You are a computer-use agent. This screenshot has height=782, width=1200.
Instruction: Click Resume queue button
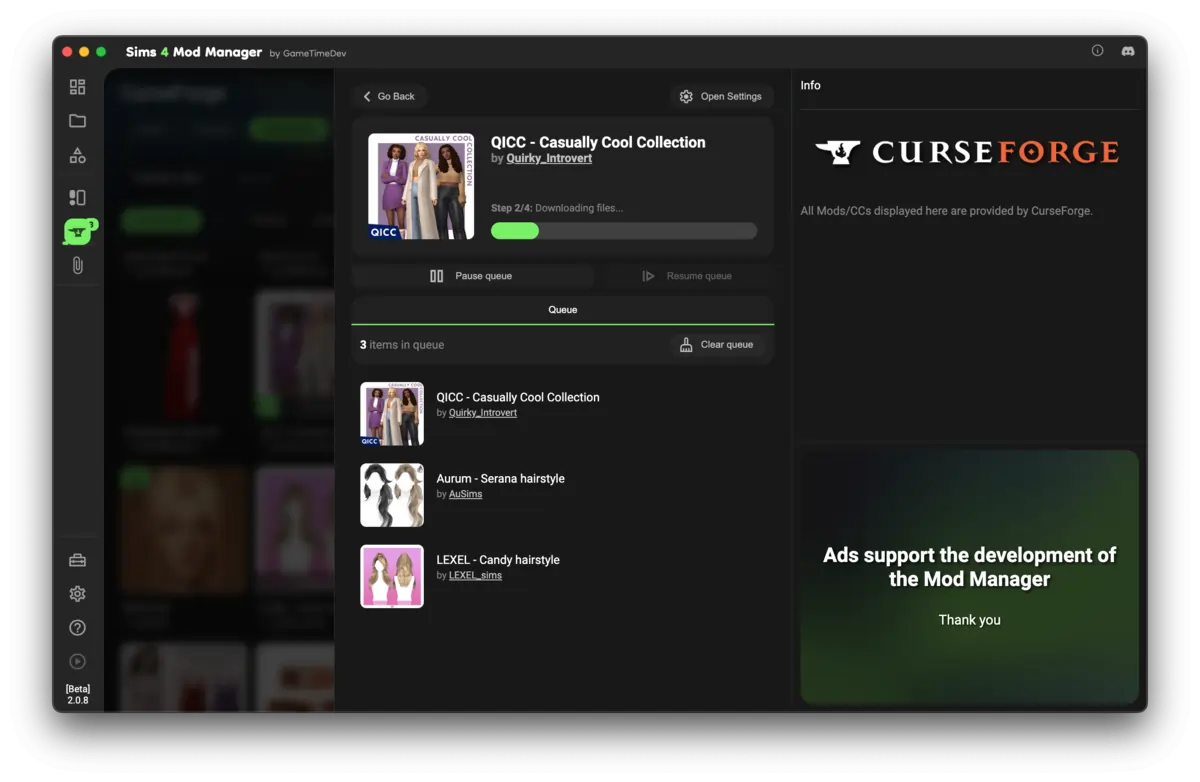[x=687, y=276]
